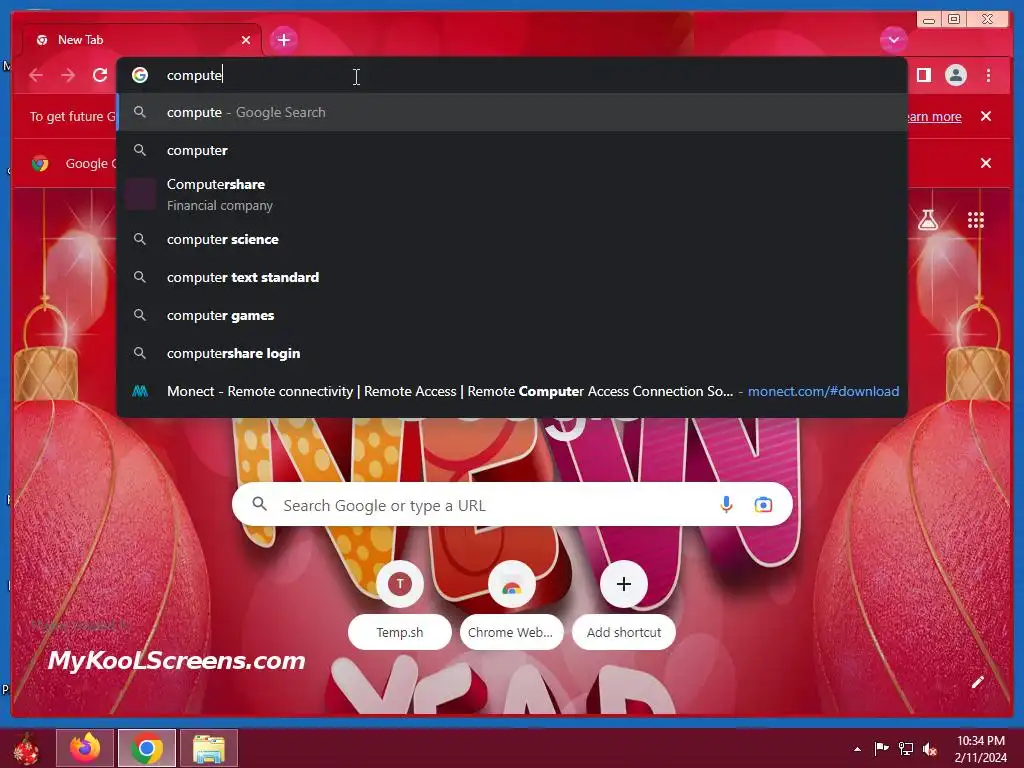Viewport: 1024px width, 768px height.
Task: Click the network tray icon
Action: 906,748
